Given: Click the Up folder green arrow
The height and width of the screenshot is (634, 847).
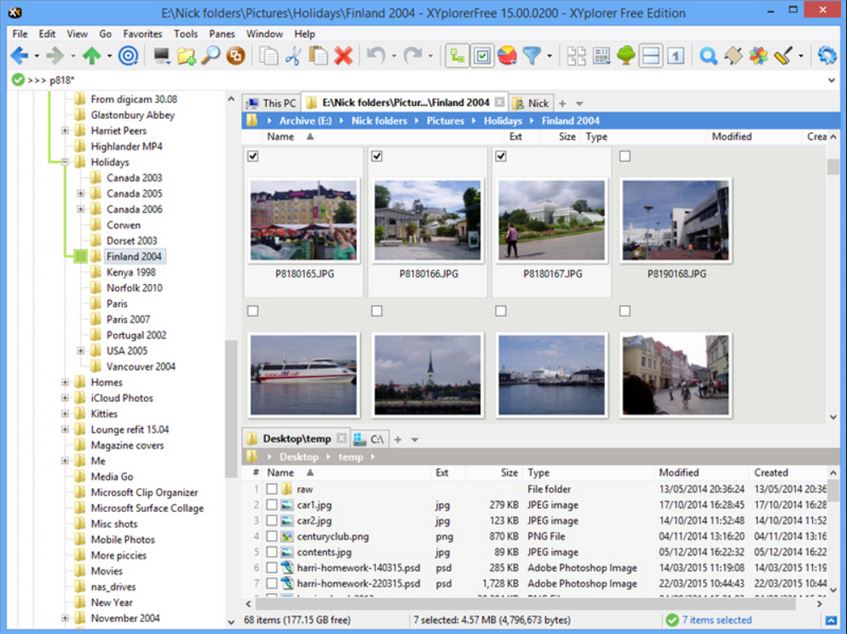Looking at the screenshot, I should pyautogui.click(x=92, y=56).
